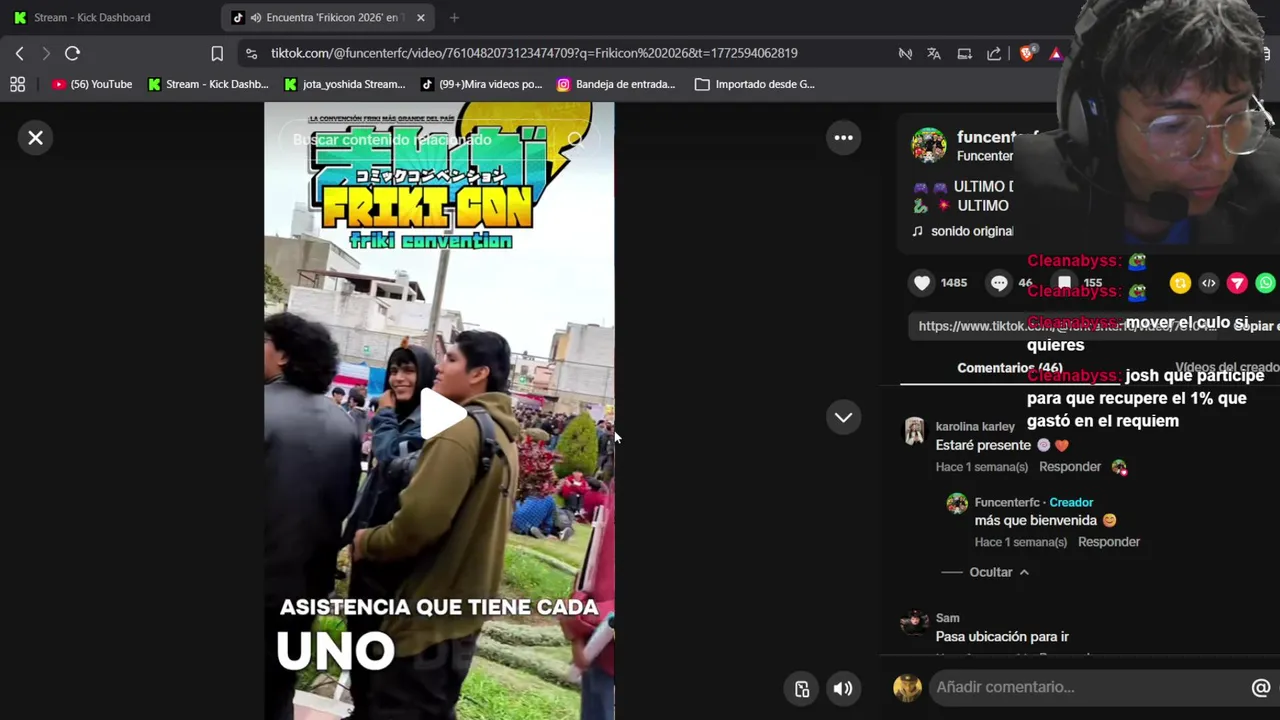Like the video with the heart icon

tap(922, 283)
